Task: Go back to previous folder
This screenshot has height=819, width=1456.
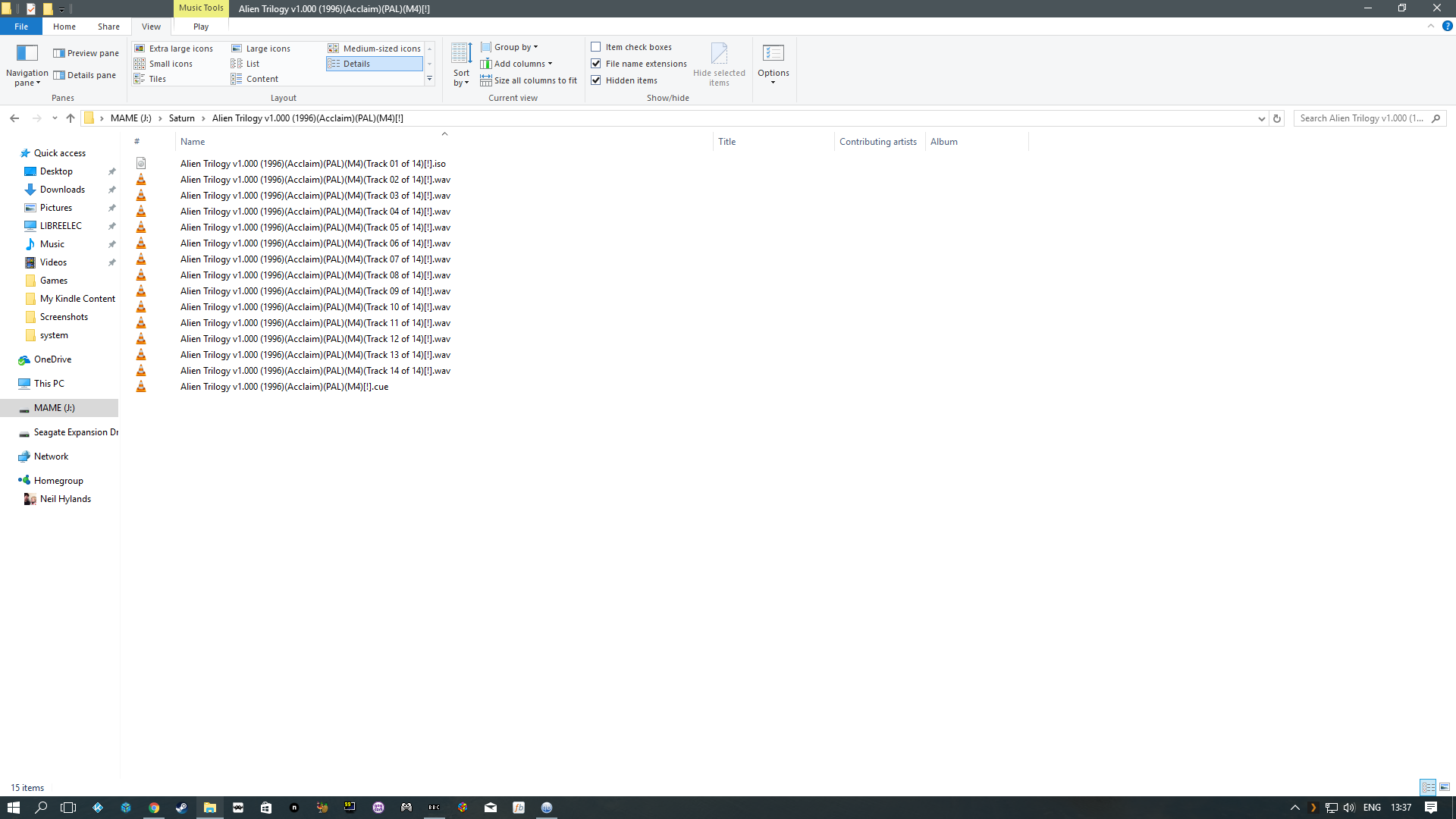Action: [x=14, y=118]
